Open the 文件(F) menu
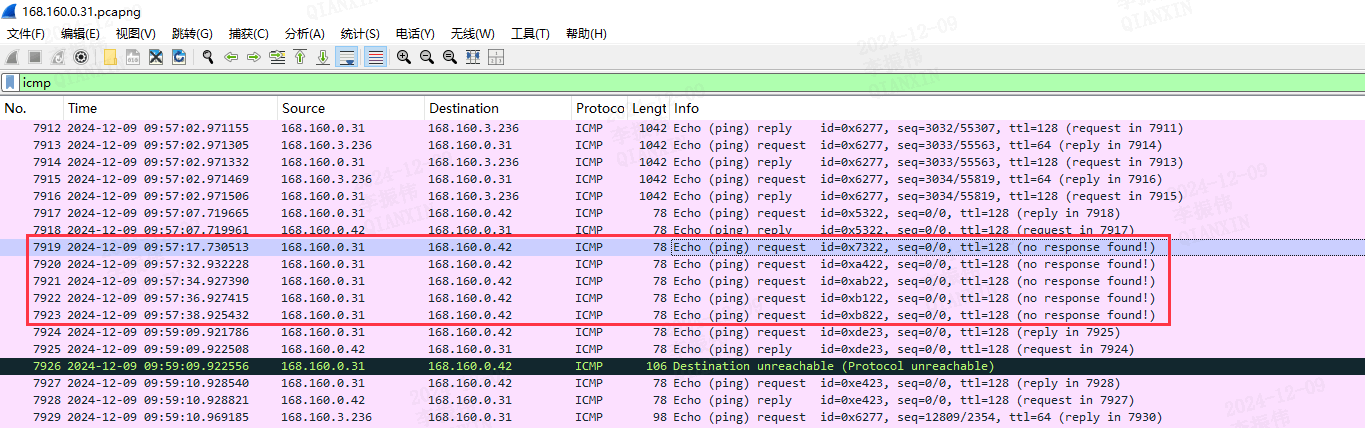1365x428 pixels. [26, 34]
